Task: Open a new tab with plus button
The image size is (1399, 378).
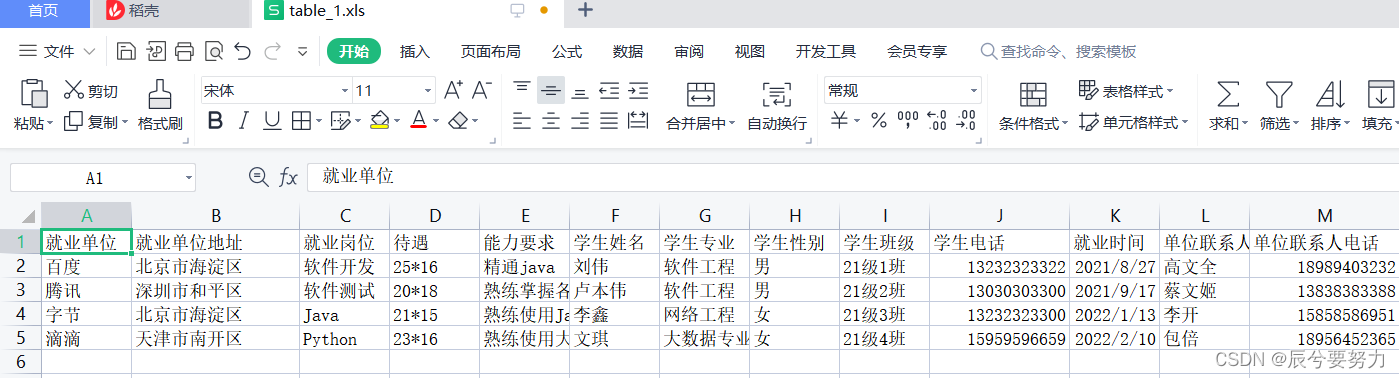Action: (585, 11)
